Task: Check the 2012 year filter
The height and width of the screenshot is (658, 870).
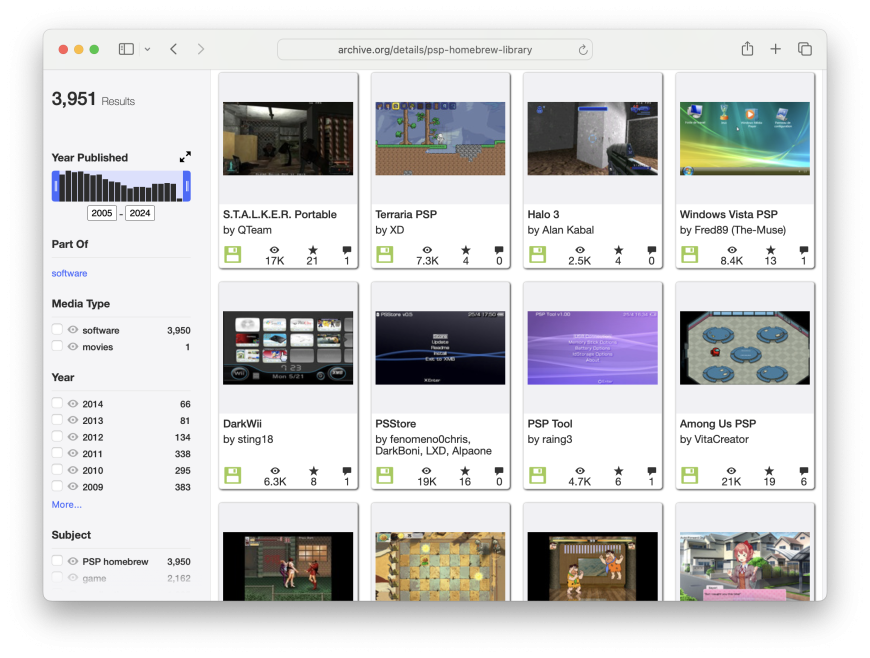Action: pyautogui.click(x=57, y=437)
